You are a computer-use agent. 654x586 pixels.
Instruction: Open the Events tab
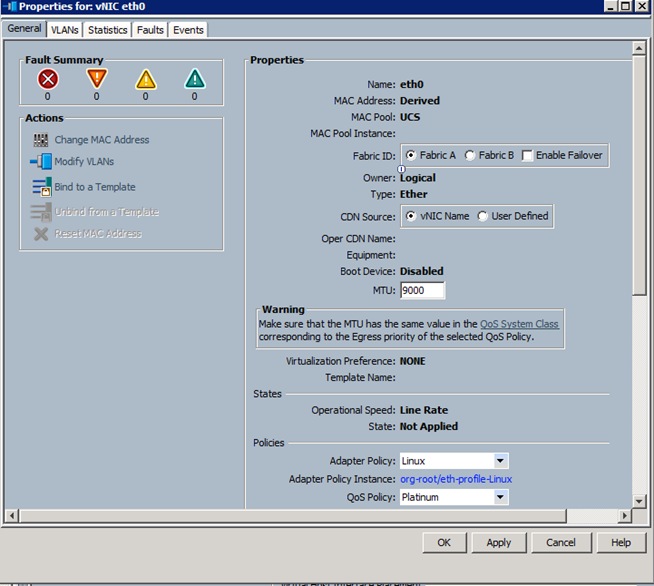(x=188, y=30)
